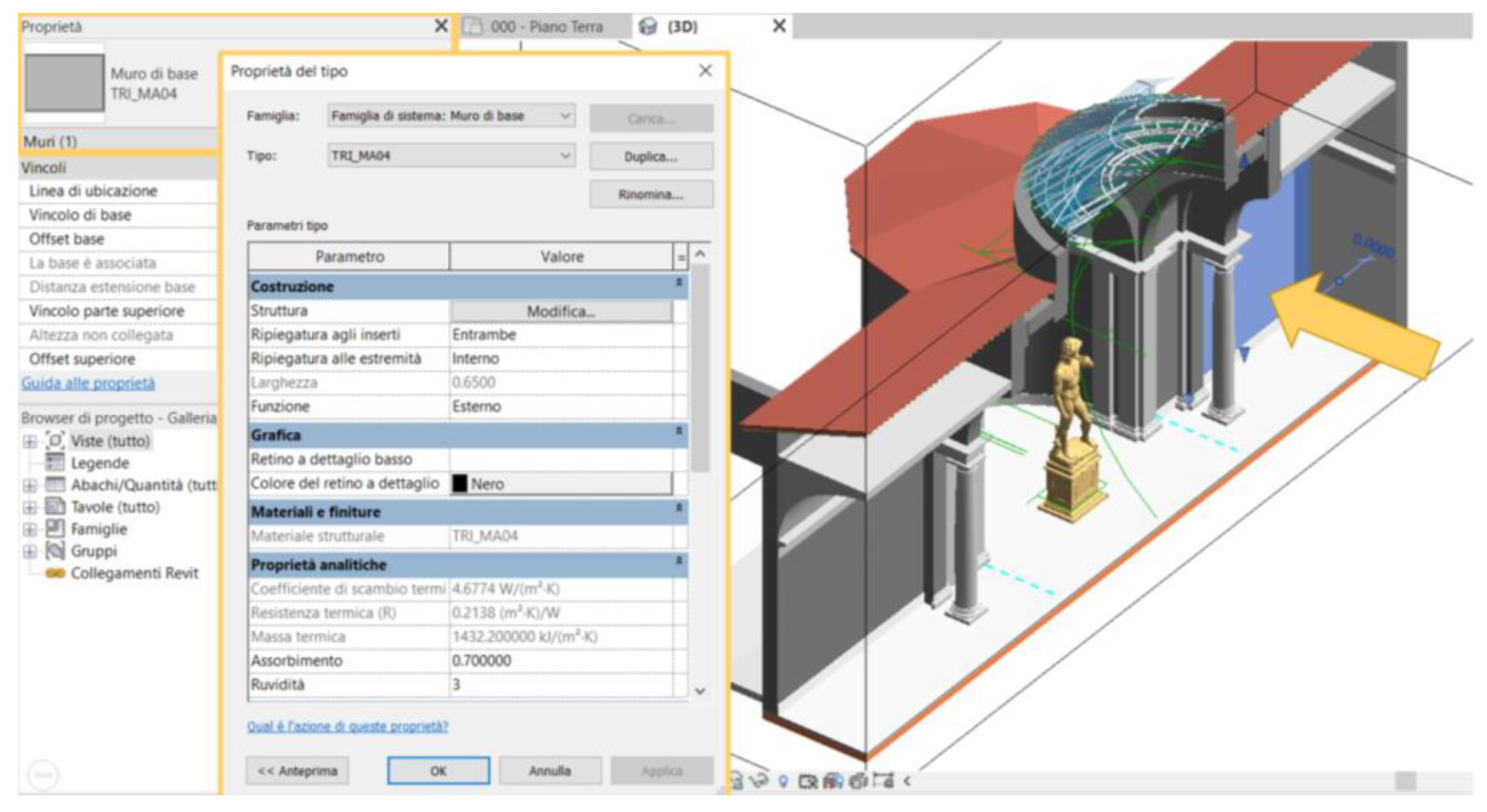Open the Tipo dropdown showing TRI_MA04
The image size is (1487, 812).
(x=565, y=156)
